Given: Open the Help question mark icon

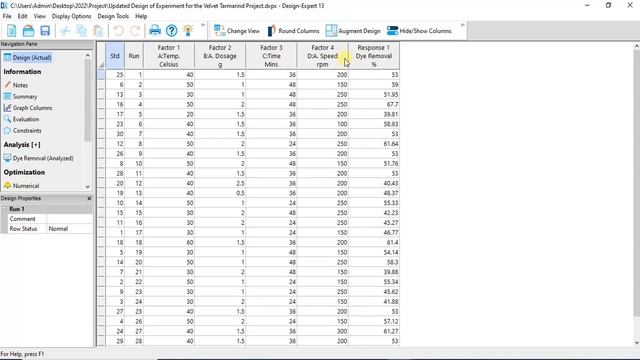Looking at the screenshot, I should (x=171, y=31).
